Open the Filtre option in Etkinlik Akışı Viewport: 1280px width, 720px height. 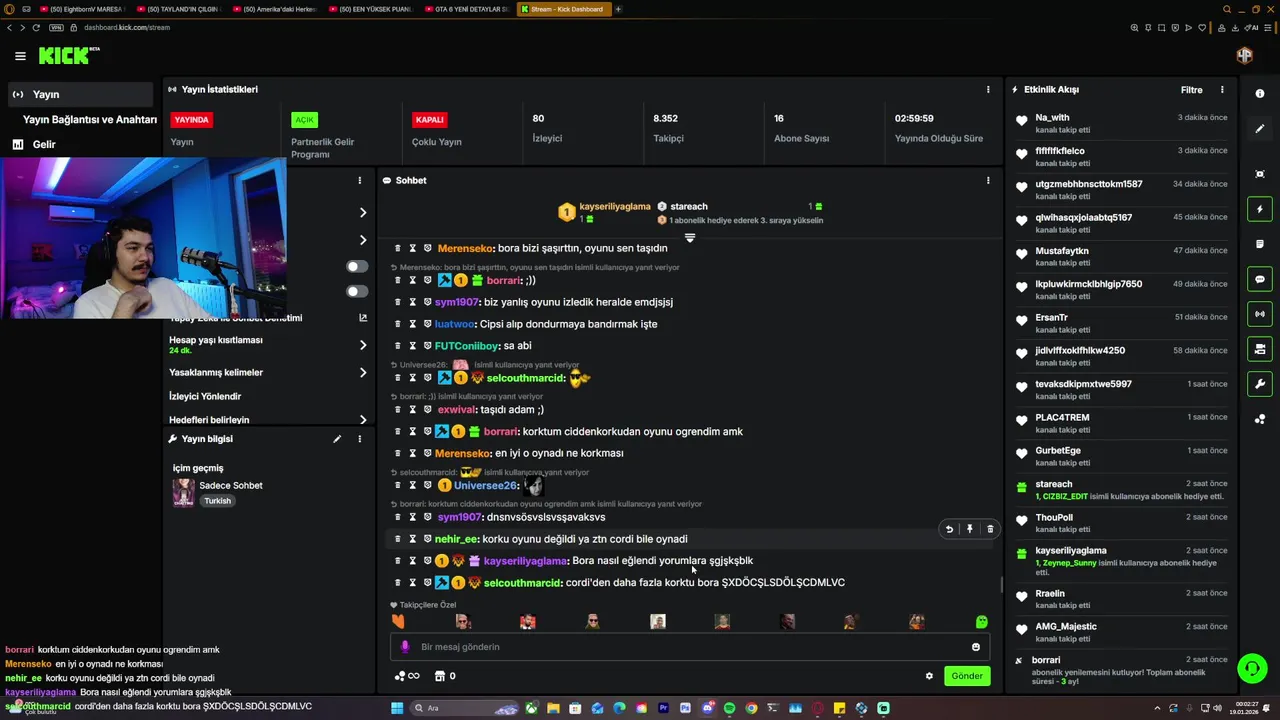1192,90
